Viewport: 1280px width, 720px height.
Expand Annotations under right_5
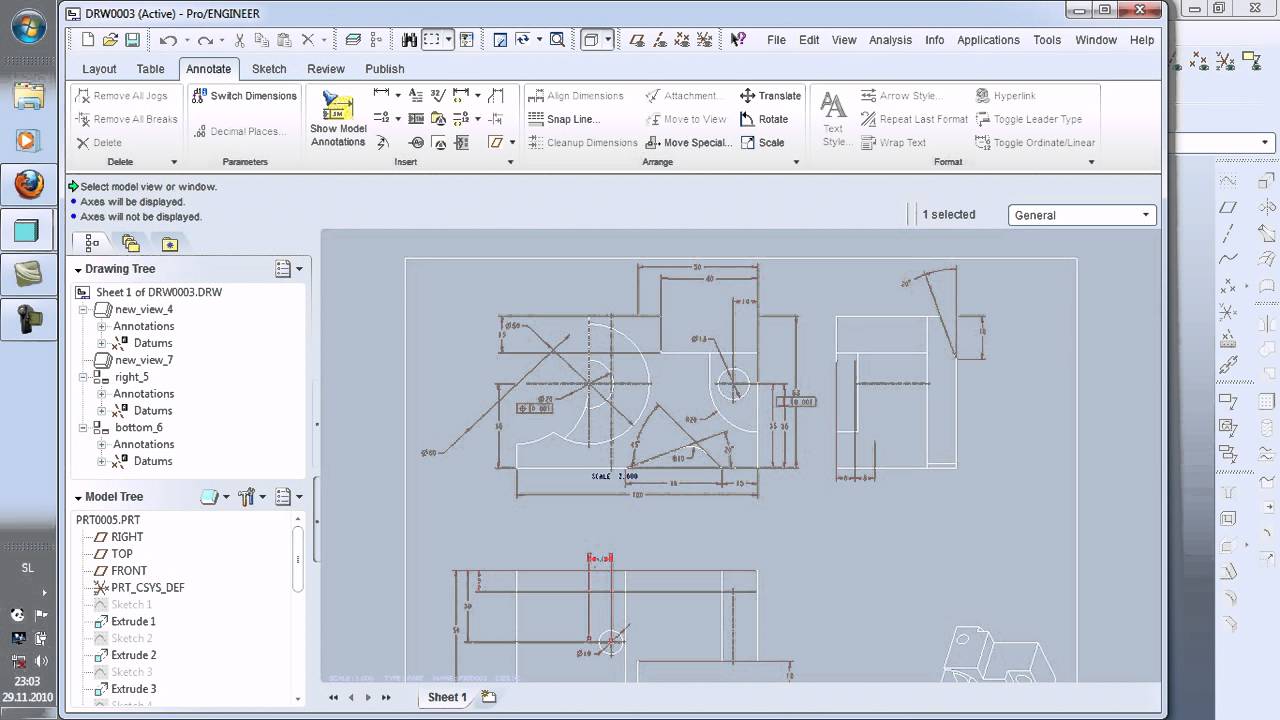click(x=102, y=394)
